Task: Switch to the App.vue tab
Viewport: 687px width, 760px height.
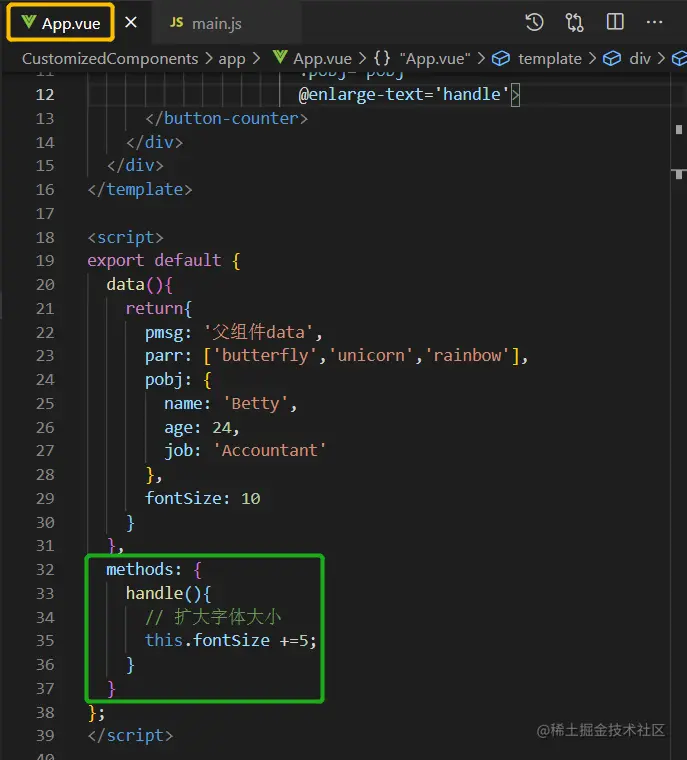Action: pyautogui.click(x=61, y=23)
